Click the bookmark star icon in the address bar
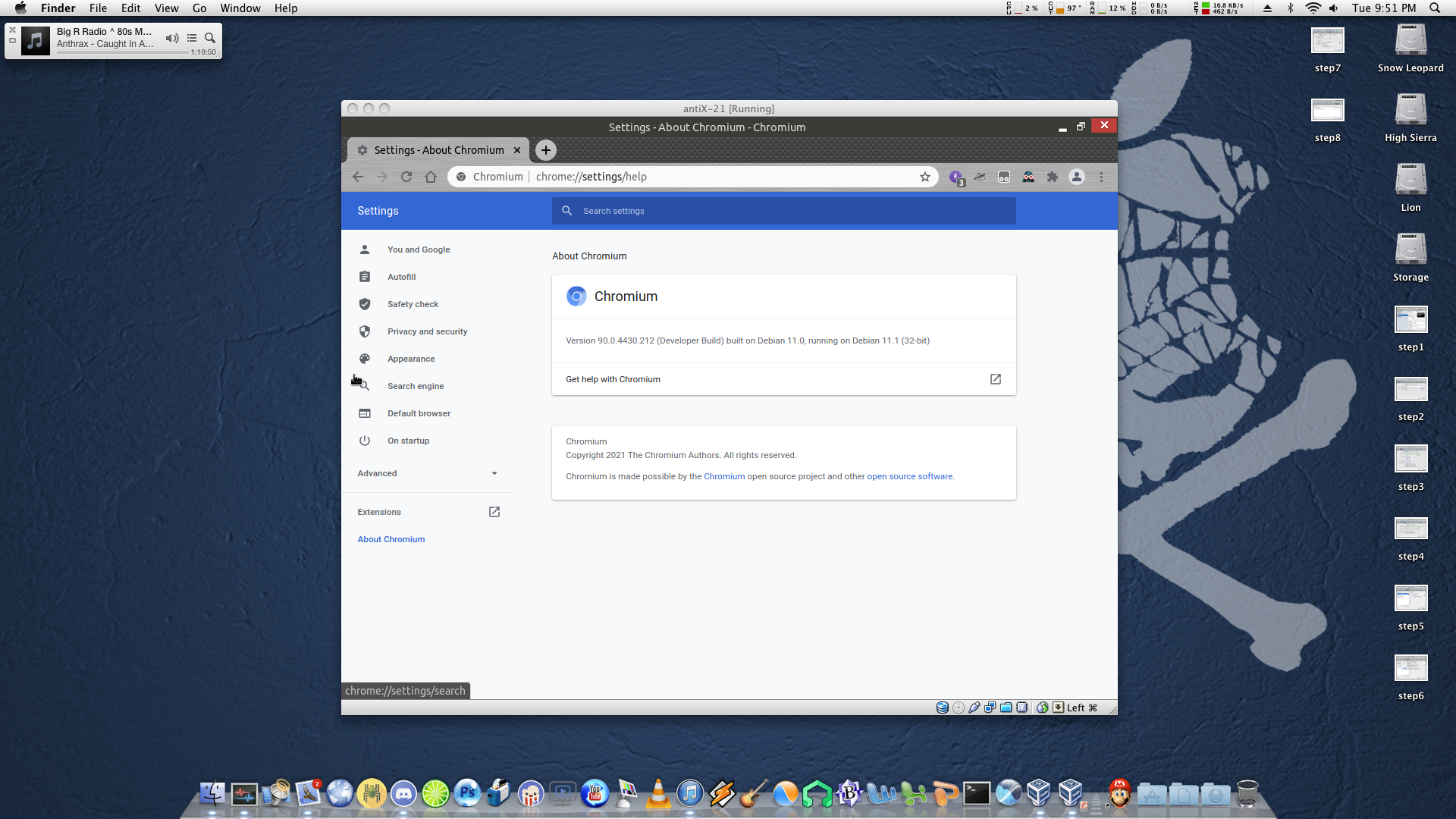 pyautogui.click(x=924, y=177)
